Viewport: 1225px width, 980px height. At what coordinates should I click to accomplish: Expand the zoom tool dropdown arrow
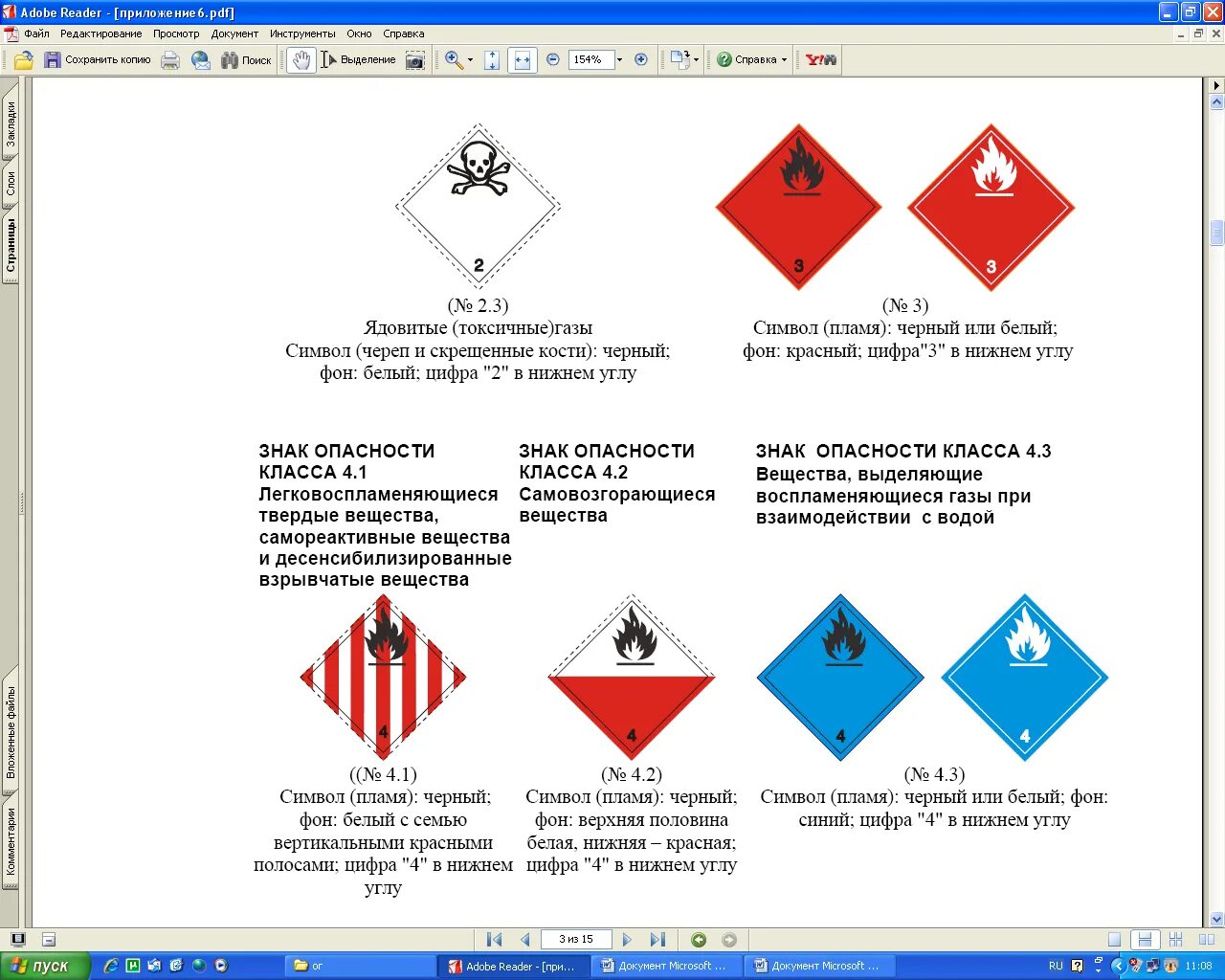(470, 59)
